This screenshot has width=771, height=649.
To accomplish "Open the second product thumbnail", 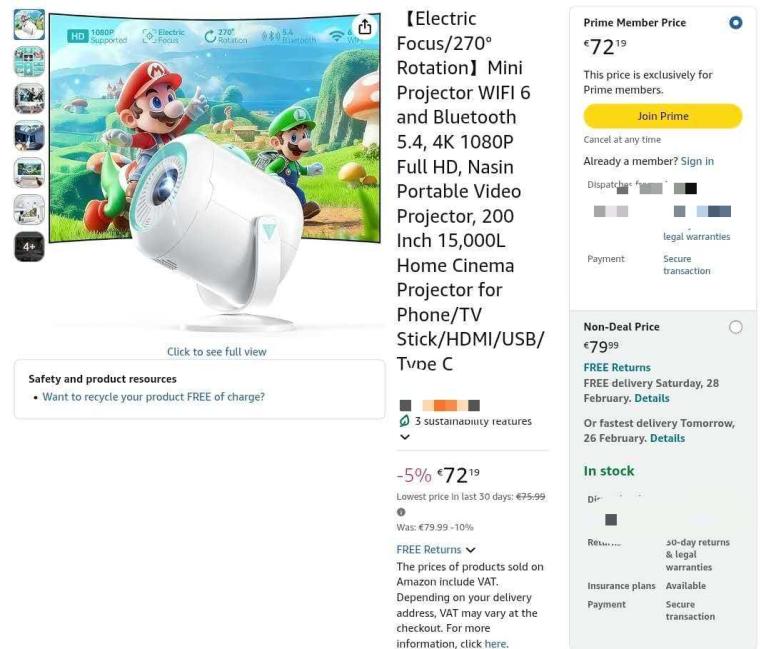I will pos(29,61).
